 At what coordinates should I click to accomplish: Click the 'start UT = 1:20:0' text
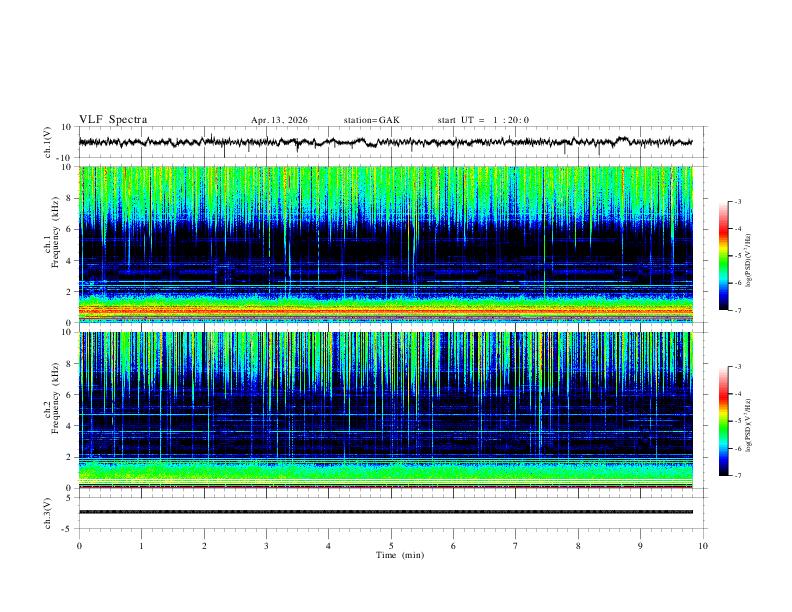[483, 120]
